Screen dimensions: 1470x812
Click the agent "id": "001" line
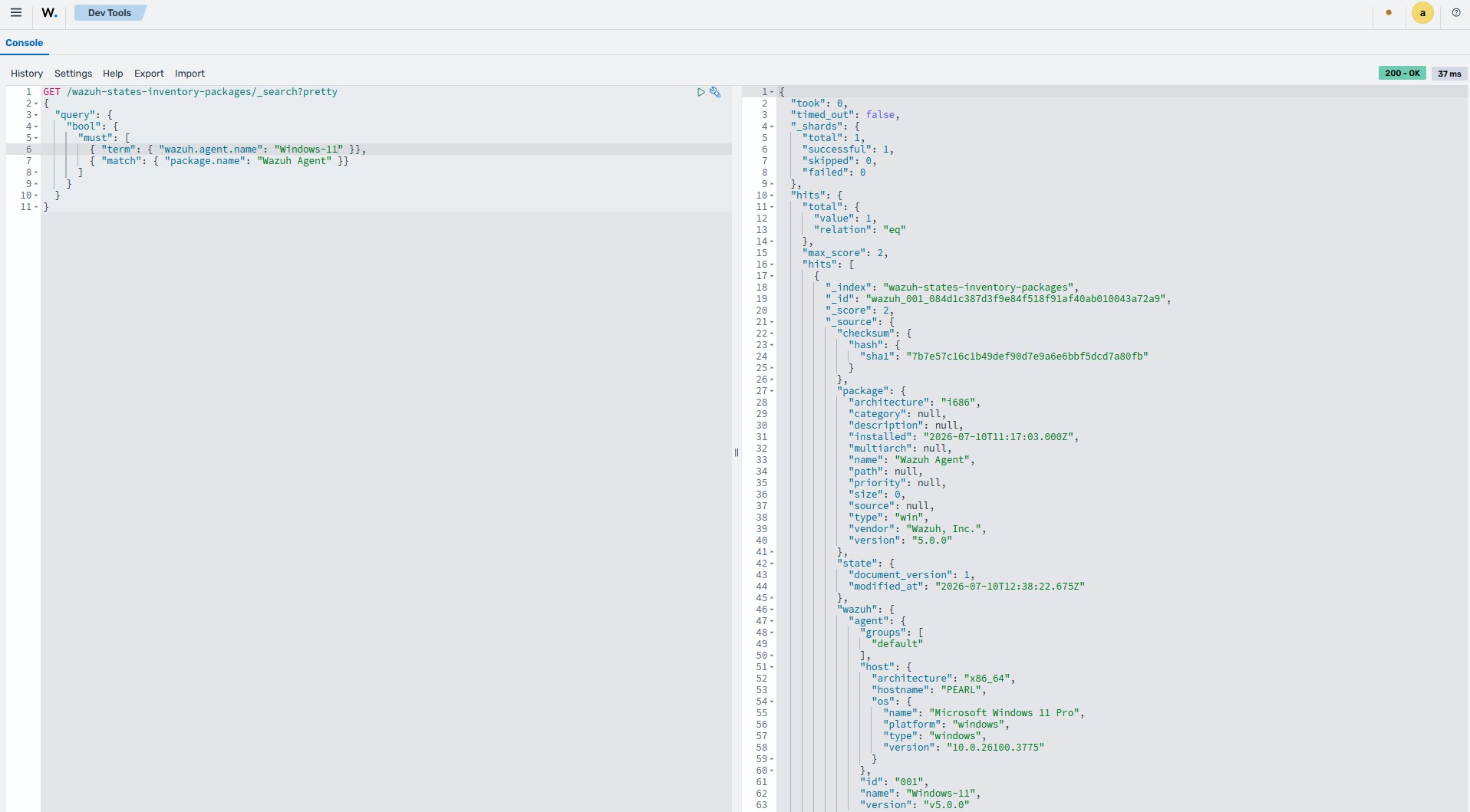tap(894, 782)
